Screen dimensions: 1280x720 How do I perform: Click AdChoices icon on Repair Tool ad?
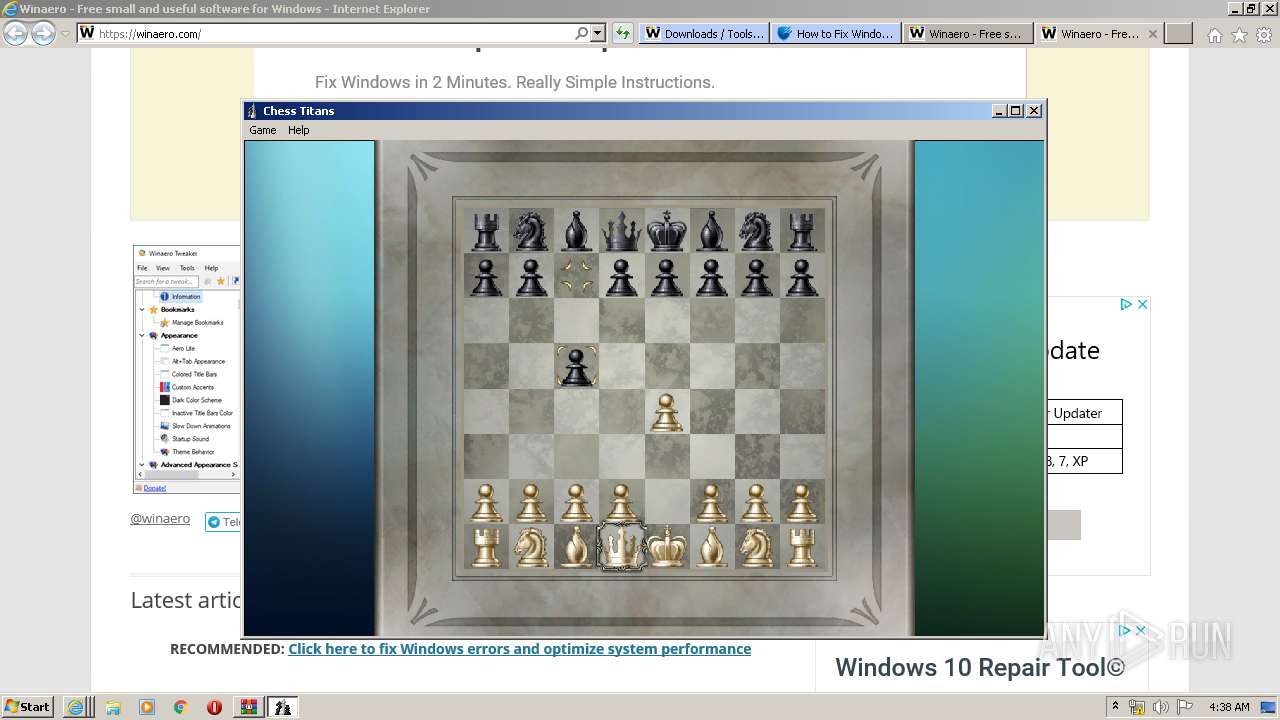[x=1125, y=631]
